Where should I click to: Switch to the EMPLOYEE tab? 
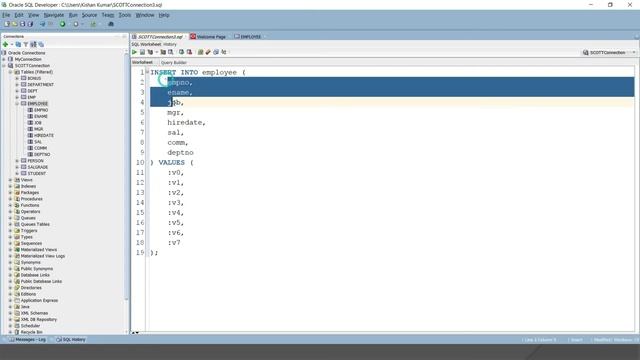pos(248,37)
